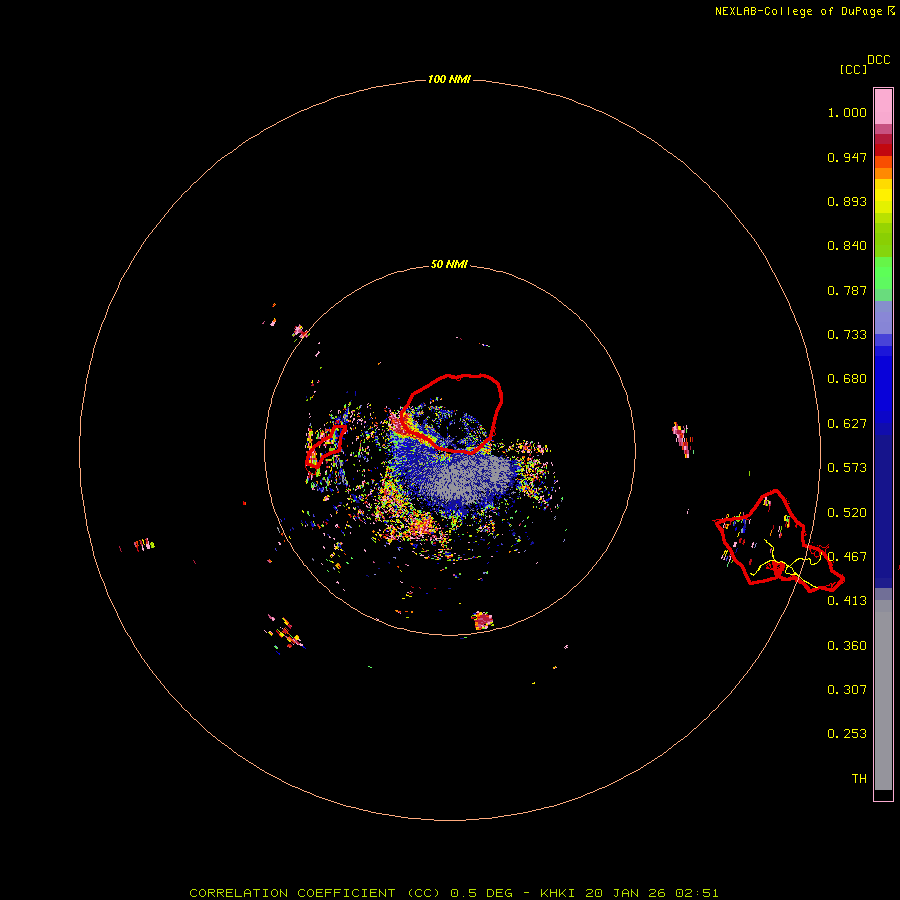Click the 100 NMI range ring label
Viewport: 900px width, 900px height.
449,79
